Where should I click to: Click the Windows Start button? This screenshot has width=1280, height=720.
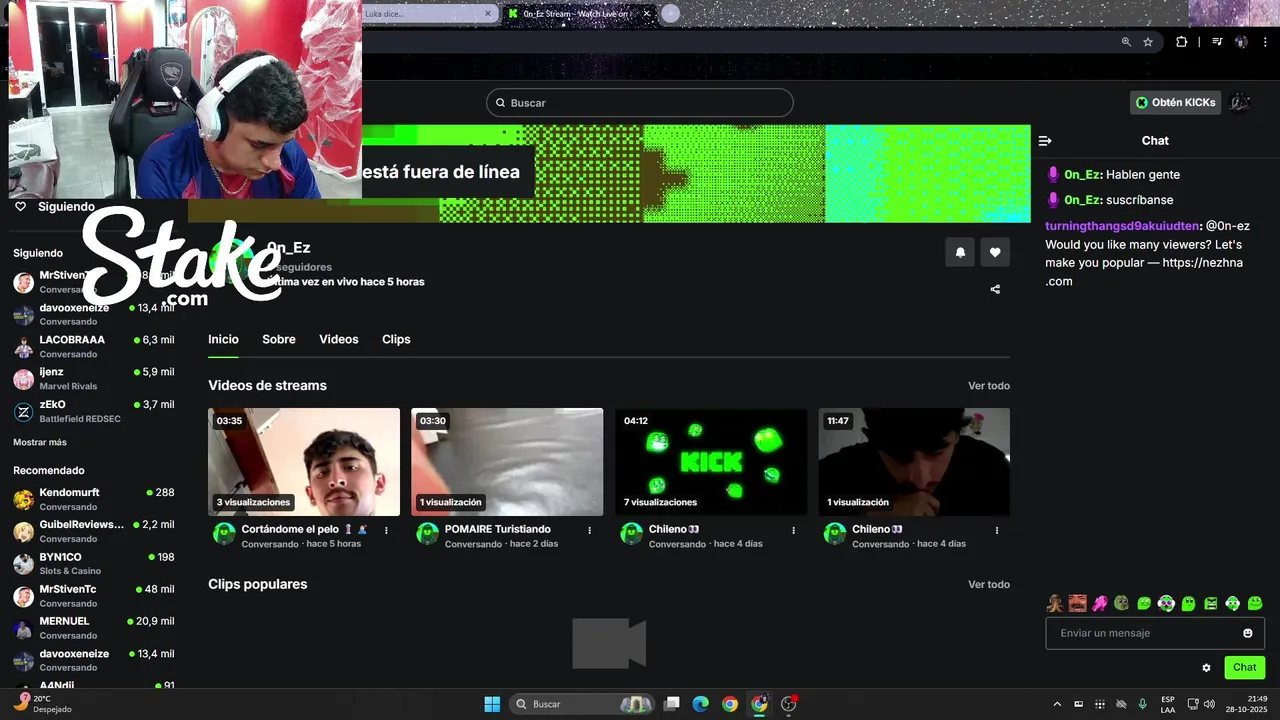[x=492, y=704]
